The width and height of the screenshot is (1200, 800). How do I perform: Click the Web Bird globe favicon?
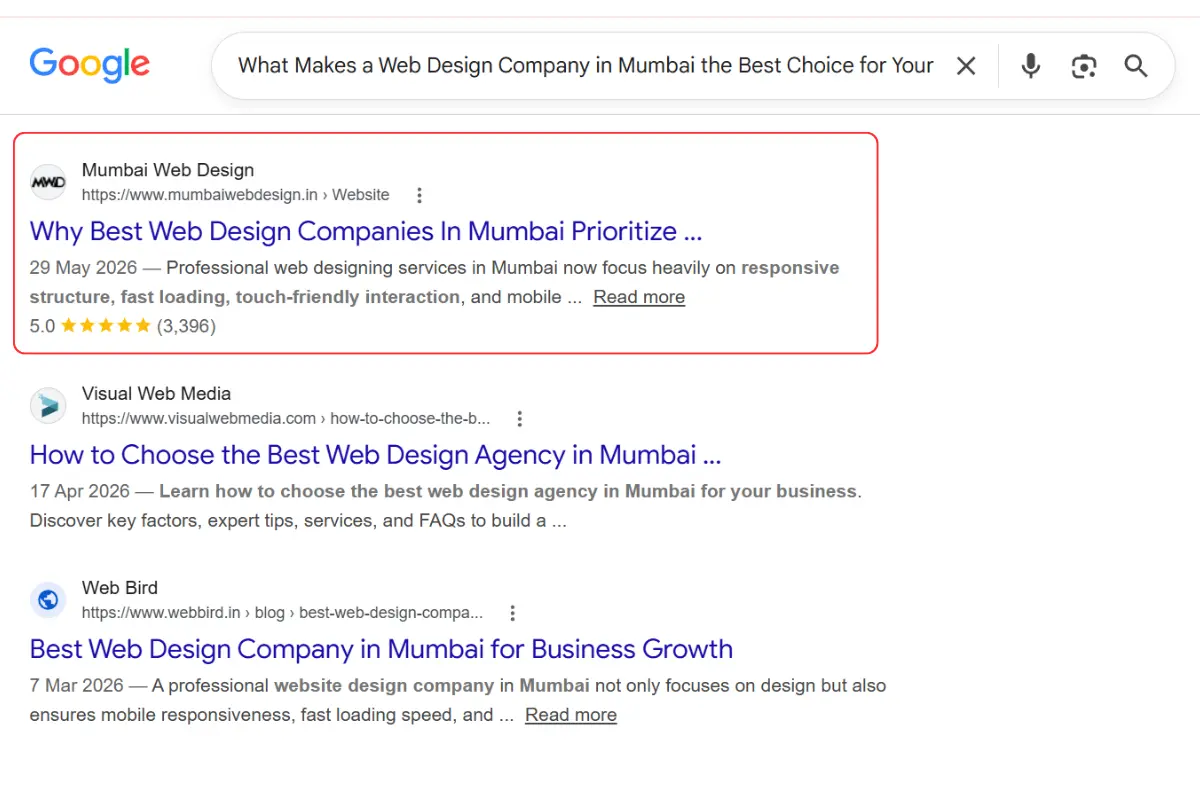48,600
